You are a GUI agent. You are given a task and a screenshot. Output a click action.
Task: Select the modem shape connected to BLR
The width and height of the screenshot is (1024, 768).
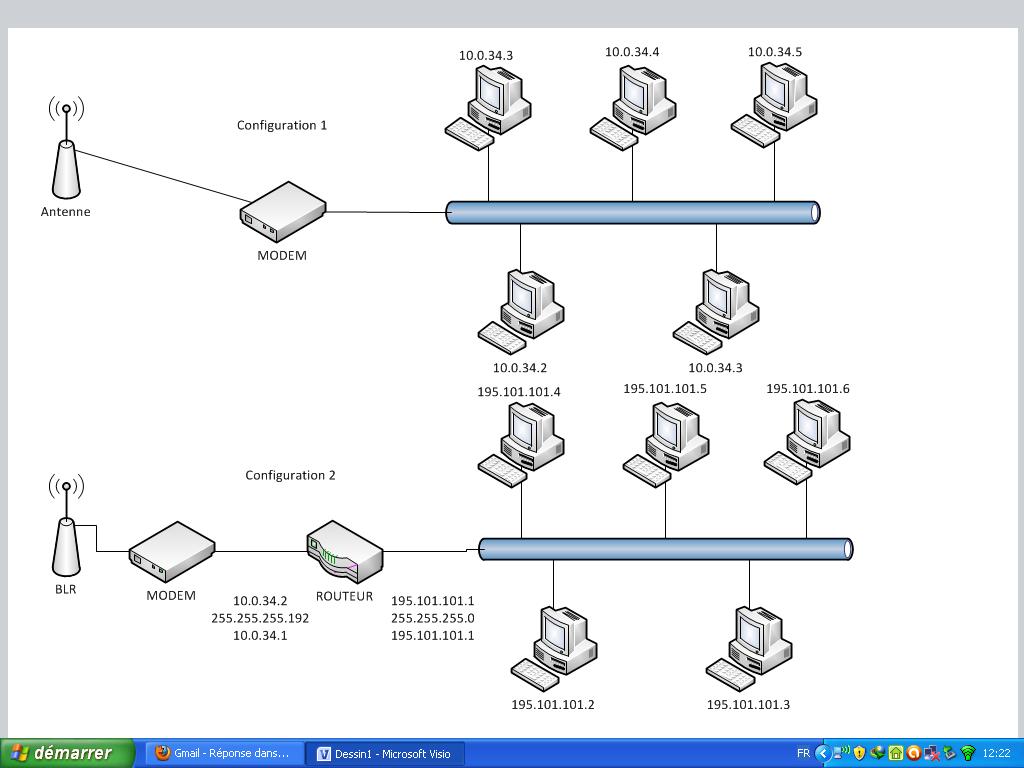[172, 551]
